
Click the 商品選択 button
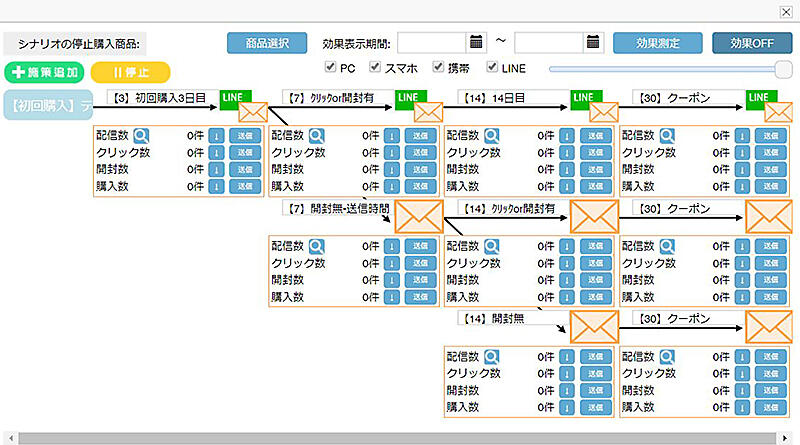267,43
